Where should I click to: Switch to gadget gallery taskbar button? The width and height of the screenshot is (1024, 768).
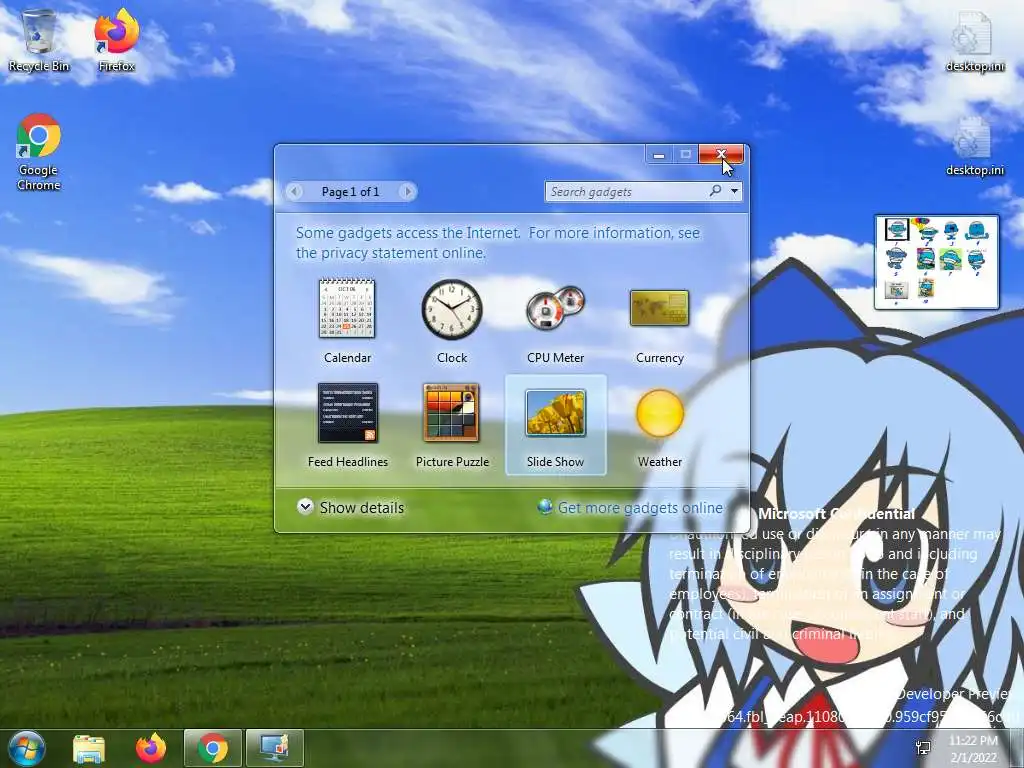click(275, 748)
